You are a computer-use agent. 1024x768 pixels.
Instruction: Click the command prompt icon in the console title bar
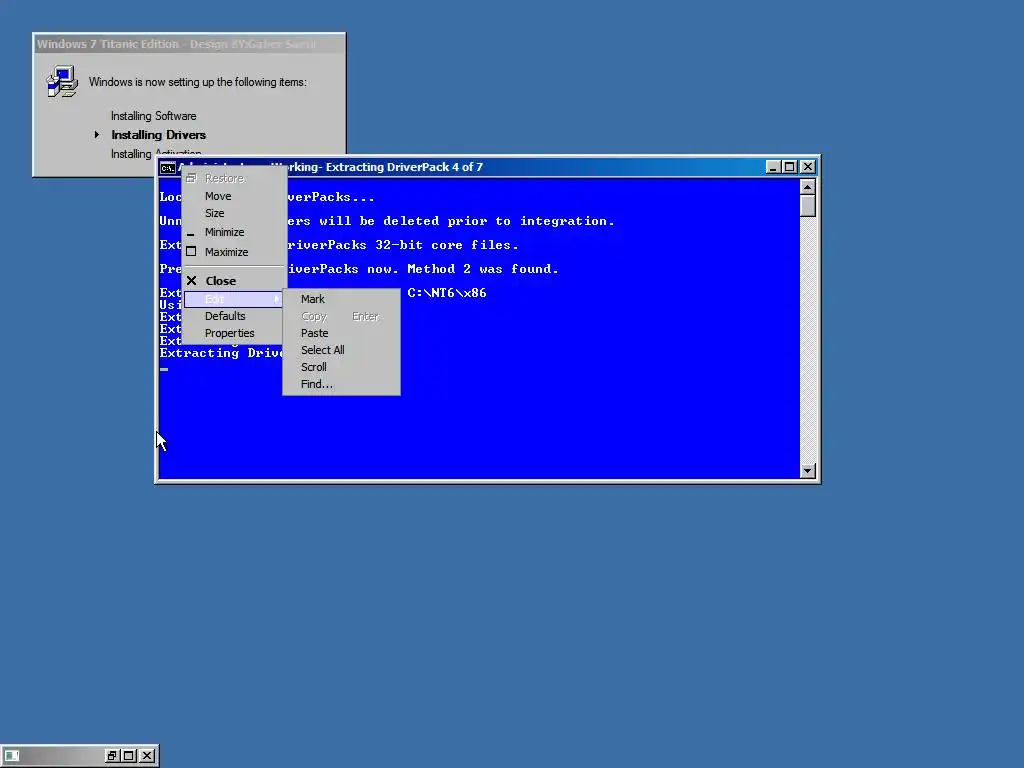coord(168,168)
